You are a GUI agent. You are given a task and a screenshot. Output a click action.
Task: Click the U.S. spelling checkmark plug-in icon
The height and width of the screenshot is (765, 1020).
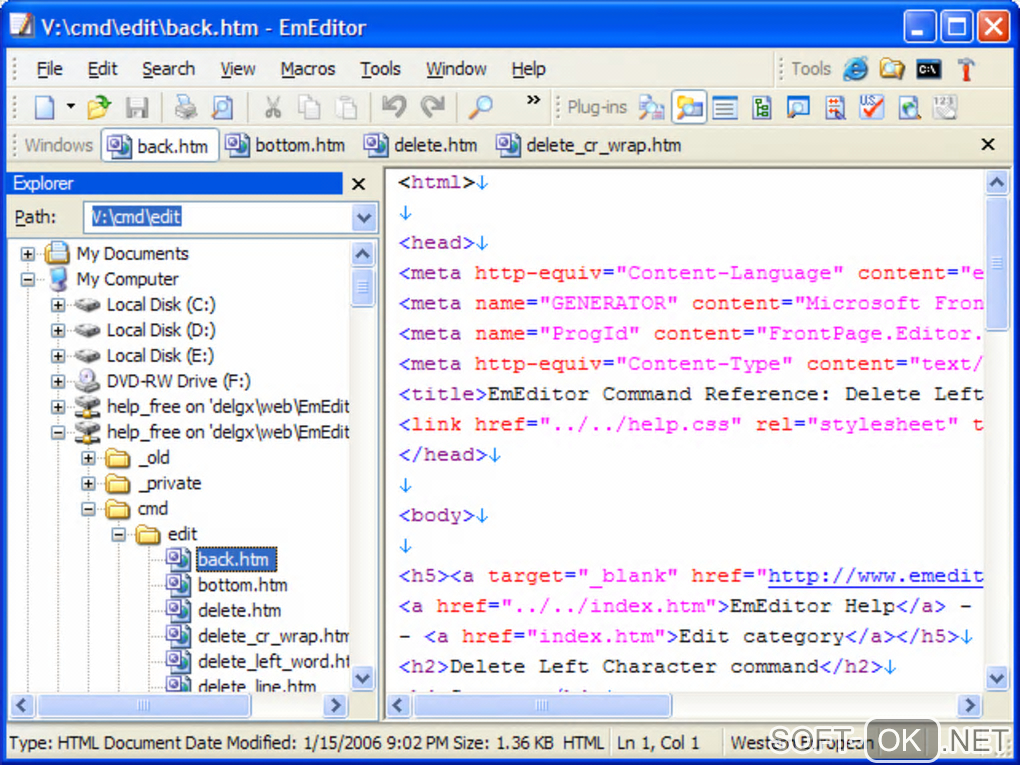pyautogui.click(x=871, y=107)
